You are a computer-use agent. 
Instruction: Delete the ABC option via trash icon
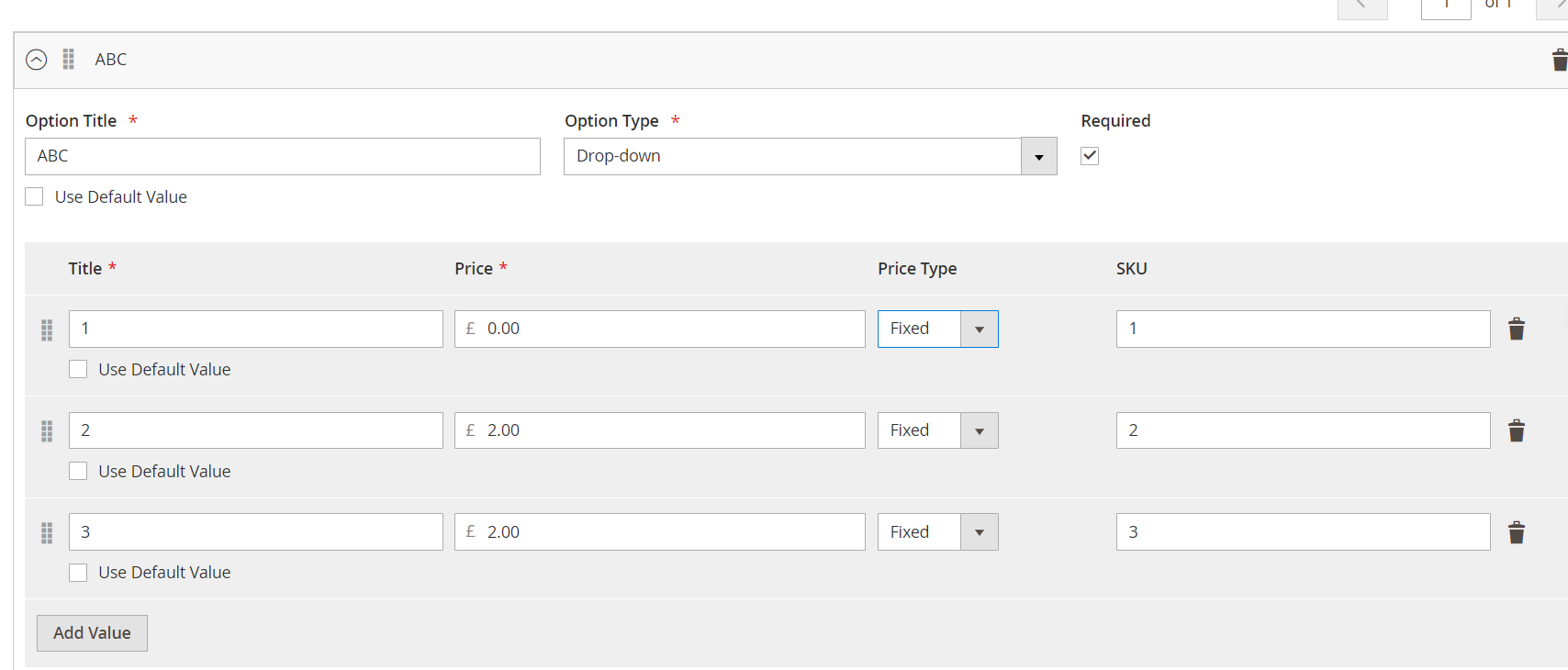tap(1559, 60)
